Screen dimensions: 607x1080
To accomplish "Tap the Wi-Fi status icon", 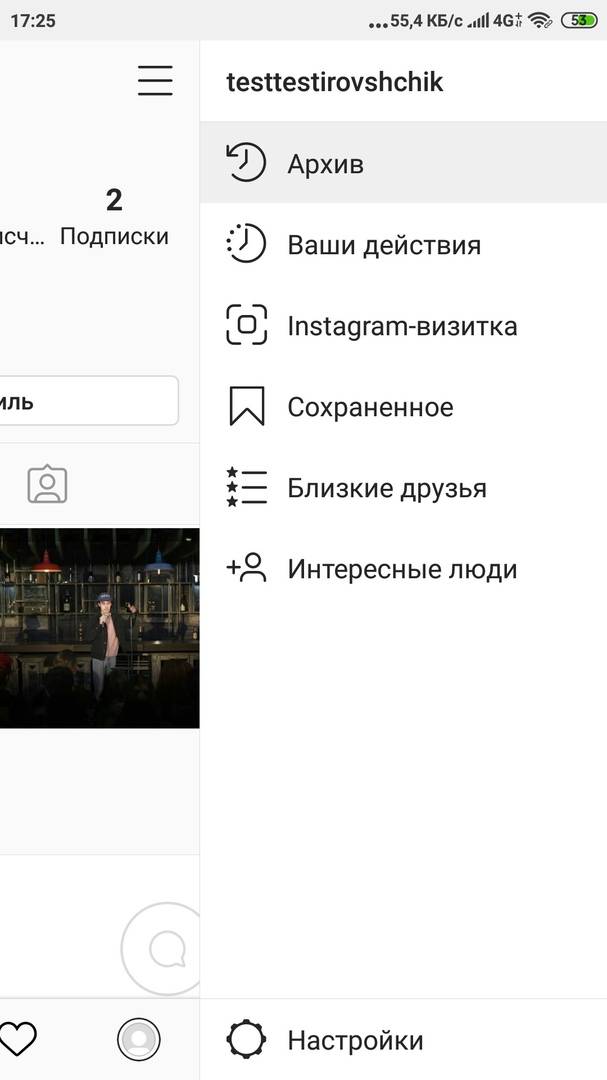I will point(540,21).
